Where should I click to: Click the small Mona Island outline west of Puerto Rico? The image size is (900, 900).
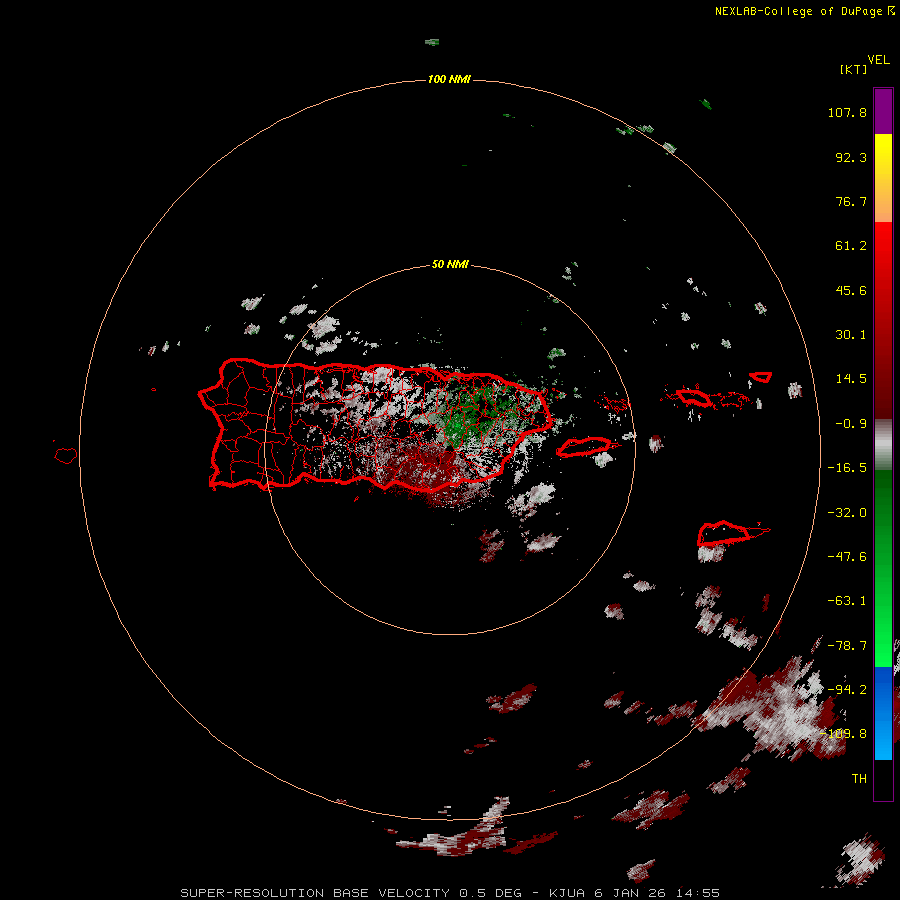point(66,456)
